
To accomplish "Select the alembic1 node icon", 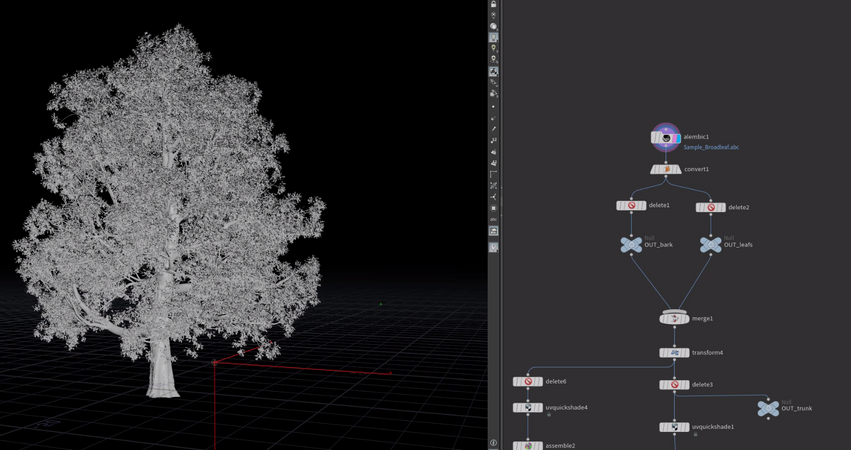I will [665, 137].
